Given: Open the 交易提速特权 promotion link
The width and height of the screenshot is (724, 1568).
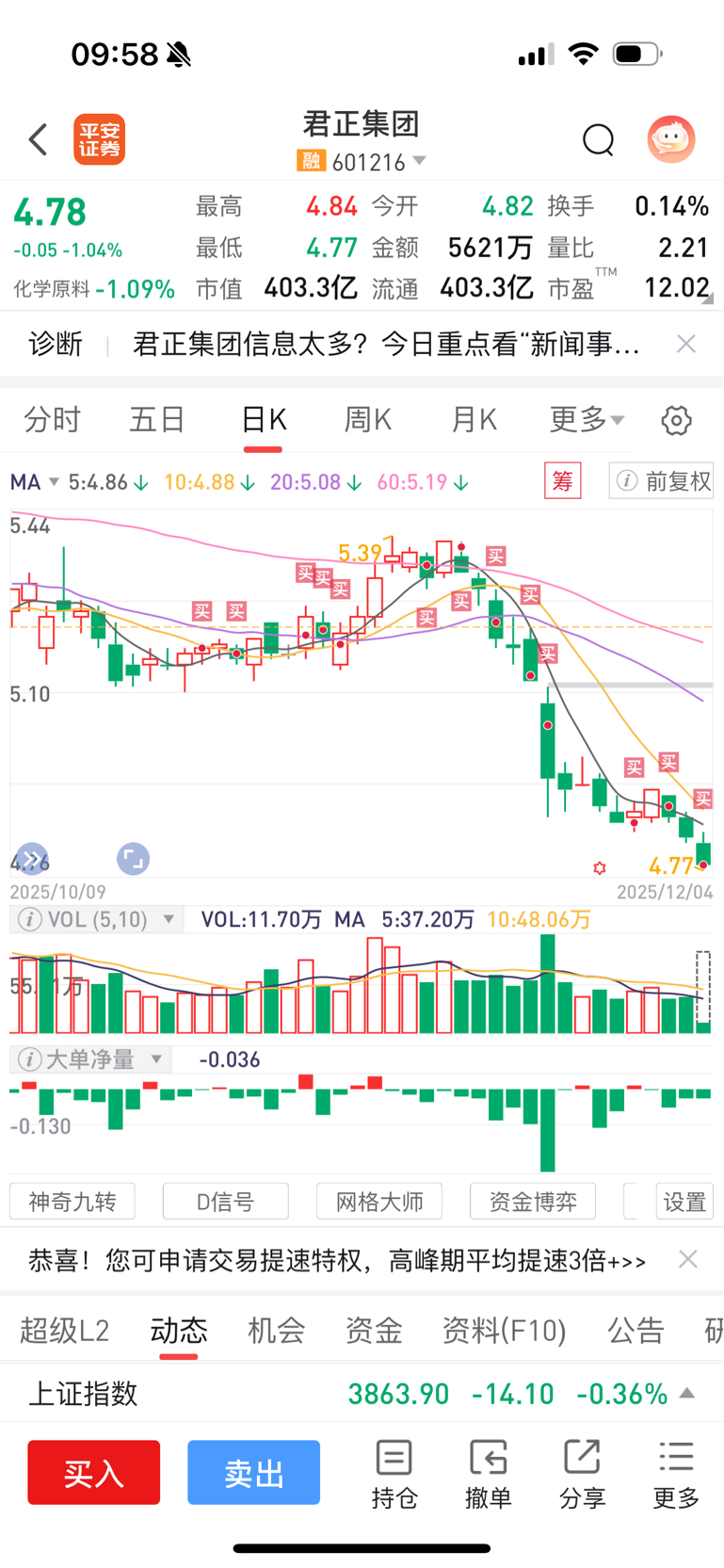Looking at the screenshot, I should (x=337, y=1260).
